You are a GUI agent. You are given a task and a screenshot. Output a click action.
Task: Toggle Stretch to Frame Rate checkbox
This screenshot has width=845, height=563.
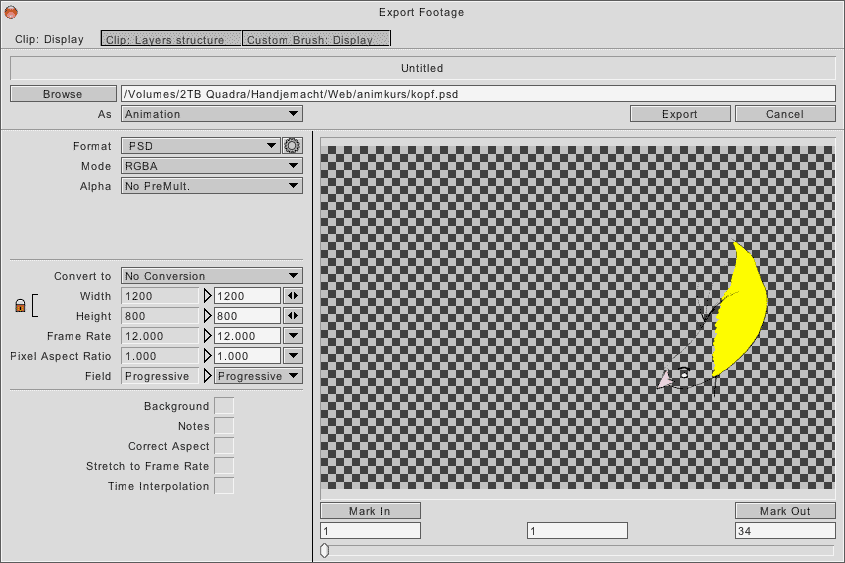point(224,465)
